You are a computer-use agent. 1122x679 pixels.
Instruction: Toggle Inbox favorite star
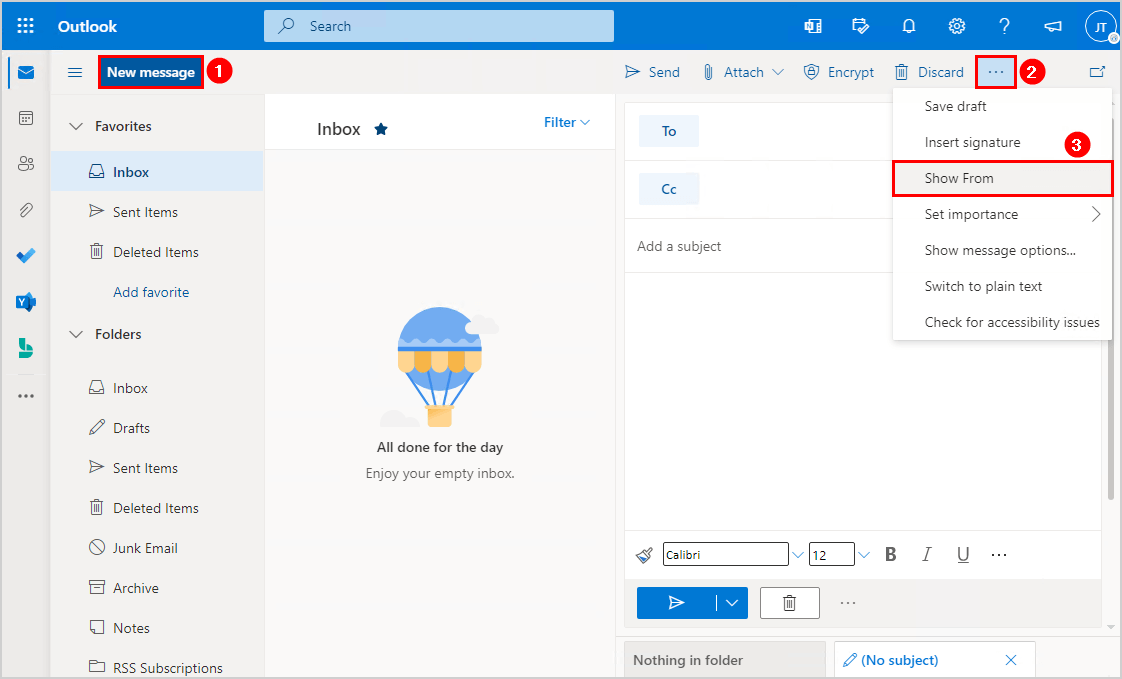pos(381,130)
